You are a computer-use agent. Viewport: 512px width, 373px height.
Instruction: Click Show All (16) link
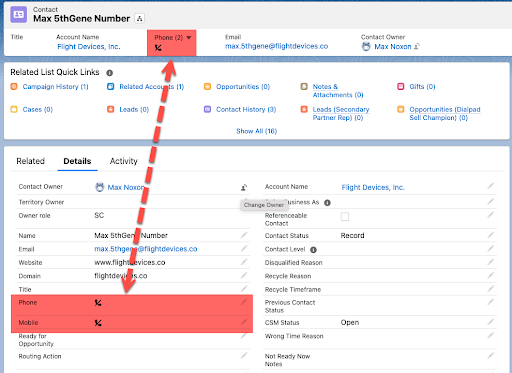coord(256,131)
